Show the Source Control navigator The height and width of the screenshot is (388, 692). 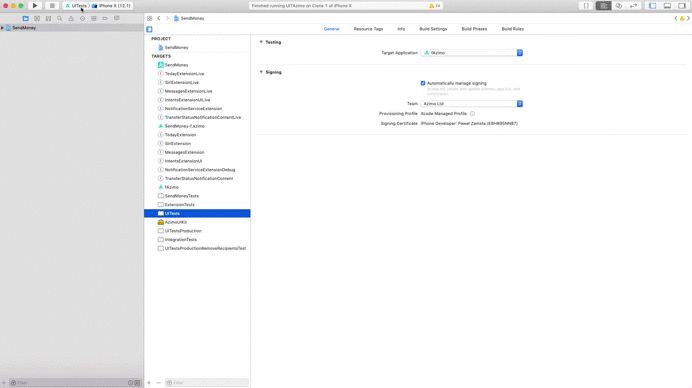(37, 19)
